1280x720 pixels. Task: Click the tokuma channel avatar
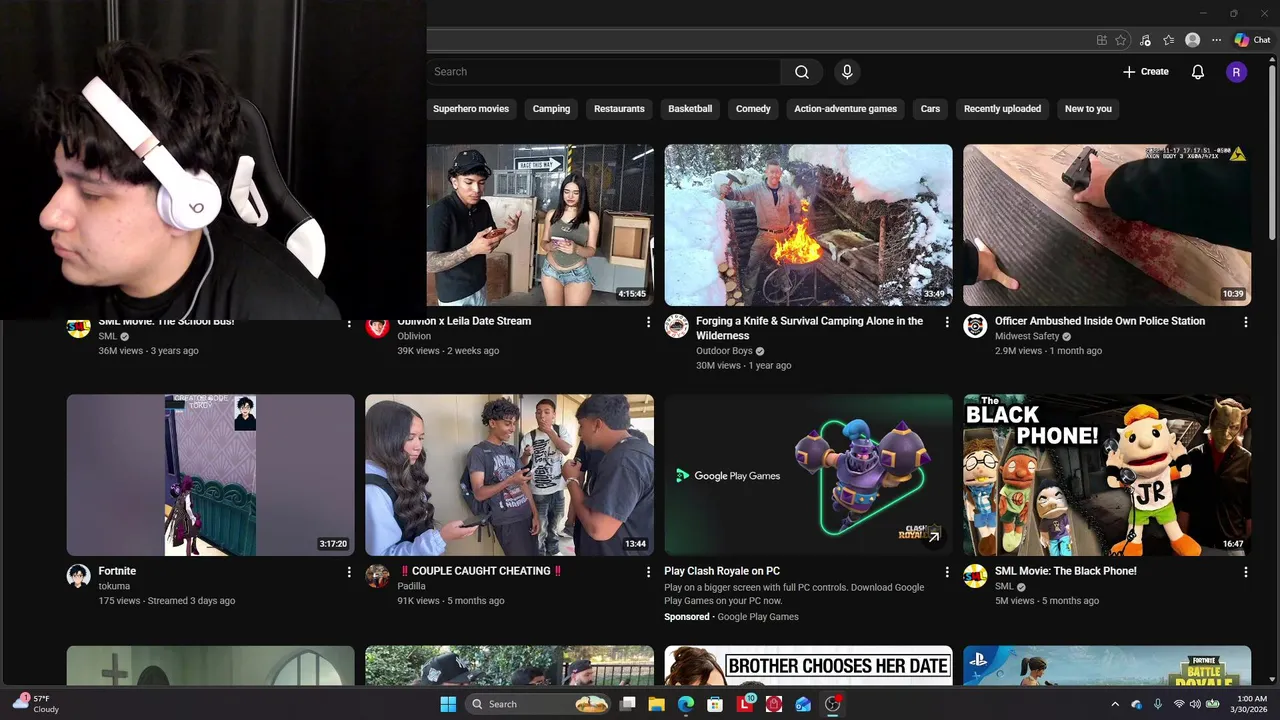(x=79, y=576)
